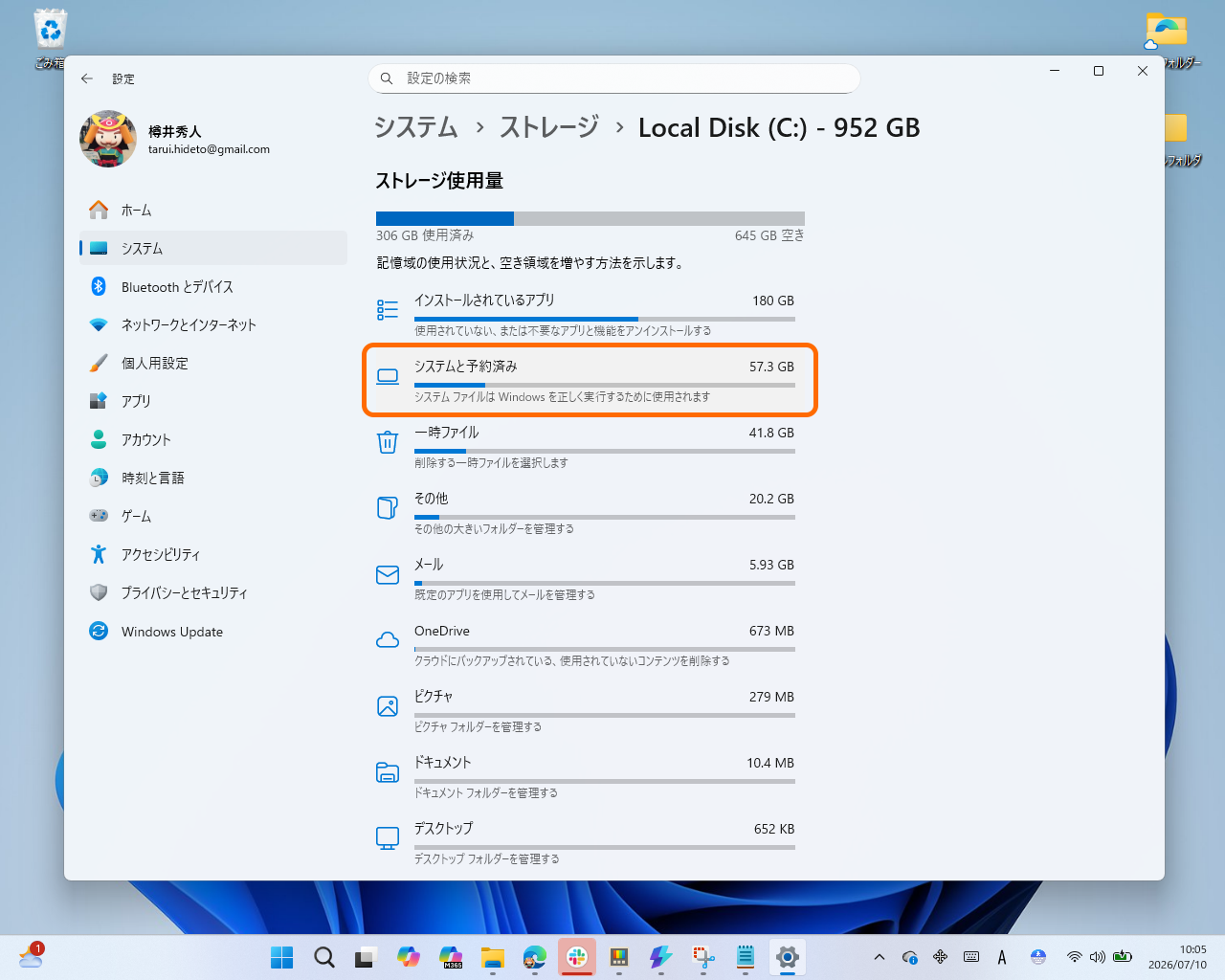Open ネットワークとインターネット settings

coord(213,324)
